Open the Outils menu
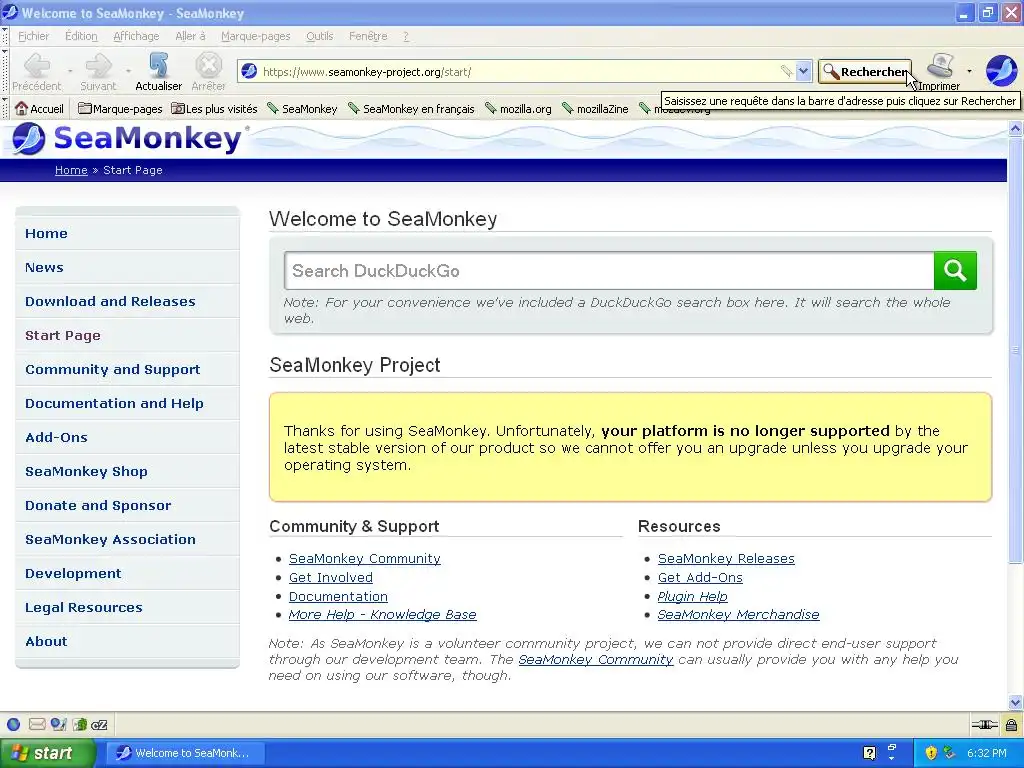The image size is (1024, 768). tap(319, 36)
